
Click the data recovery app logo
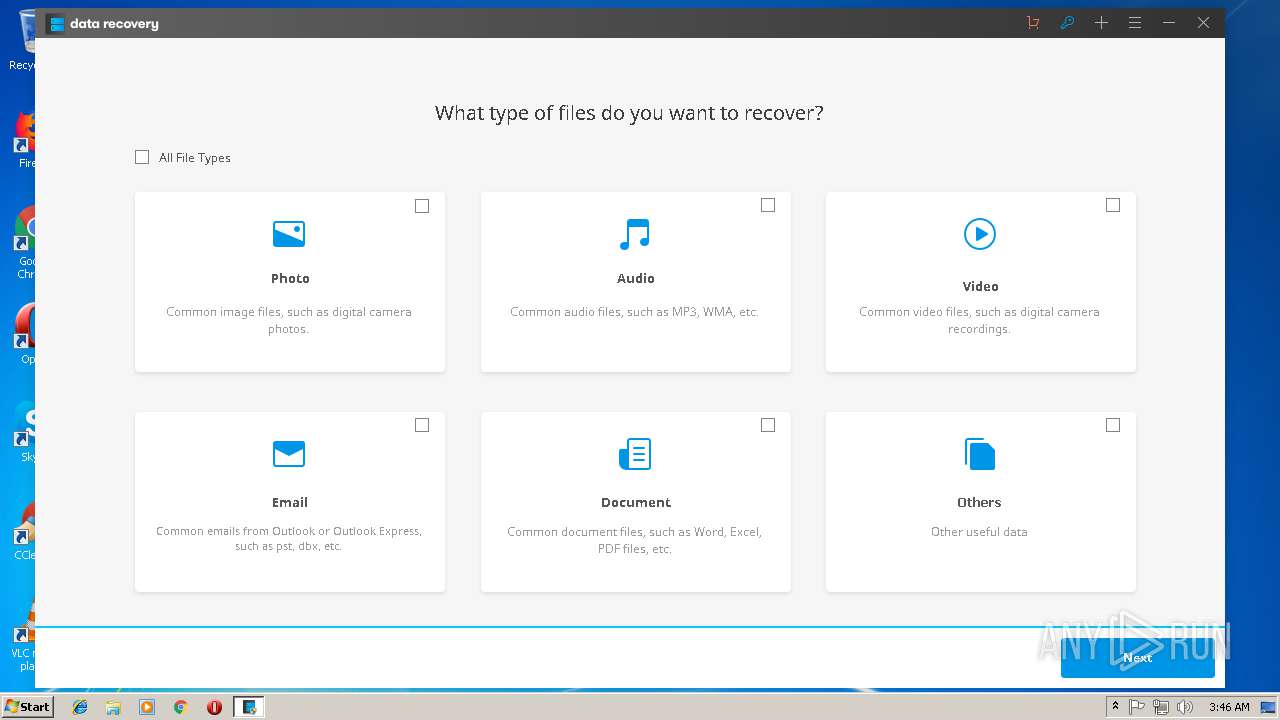(x=56, y=23)
